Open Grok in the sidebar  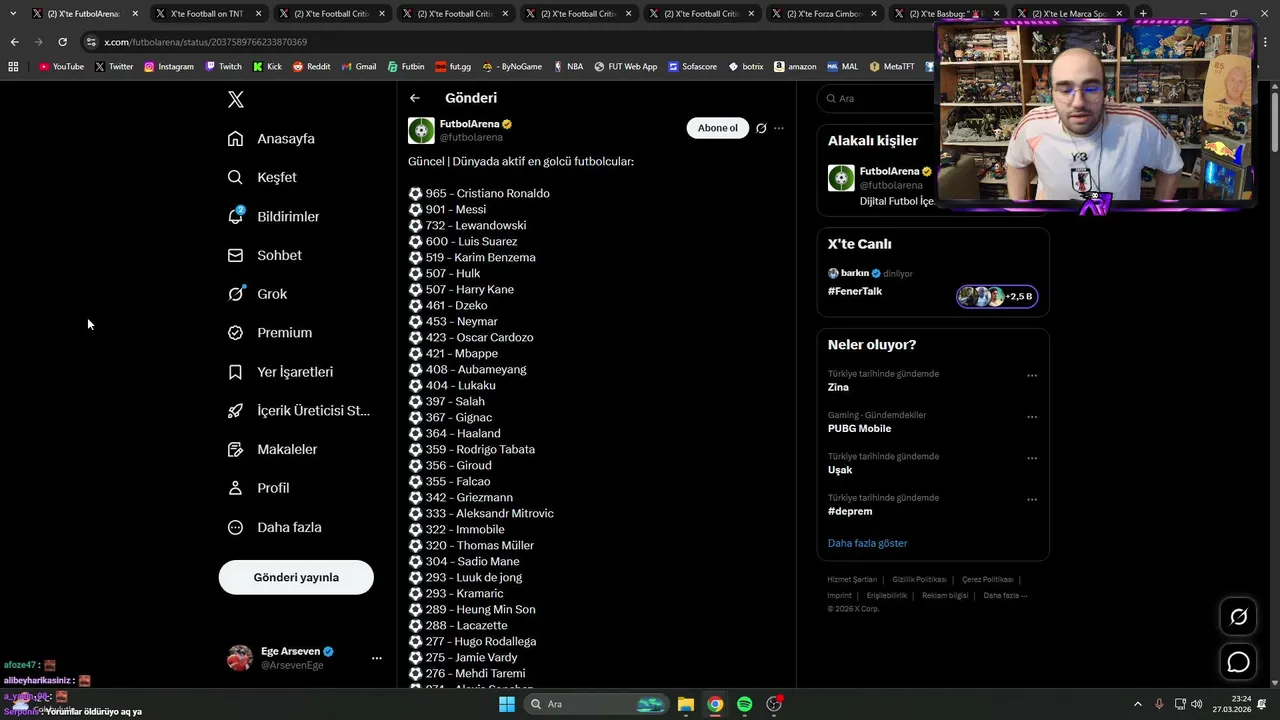tap(257, 294)
